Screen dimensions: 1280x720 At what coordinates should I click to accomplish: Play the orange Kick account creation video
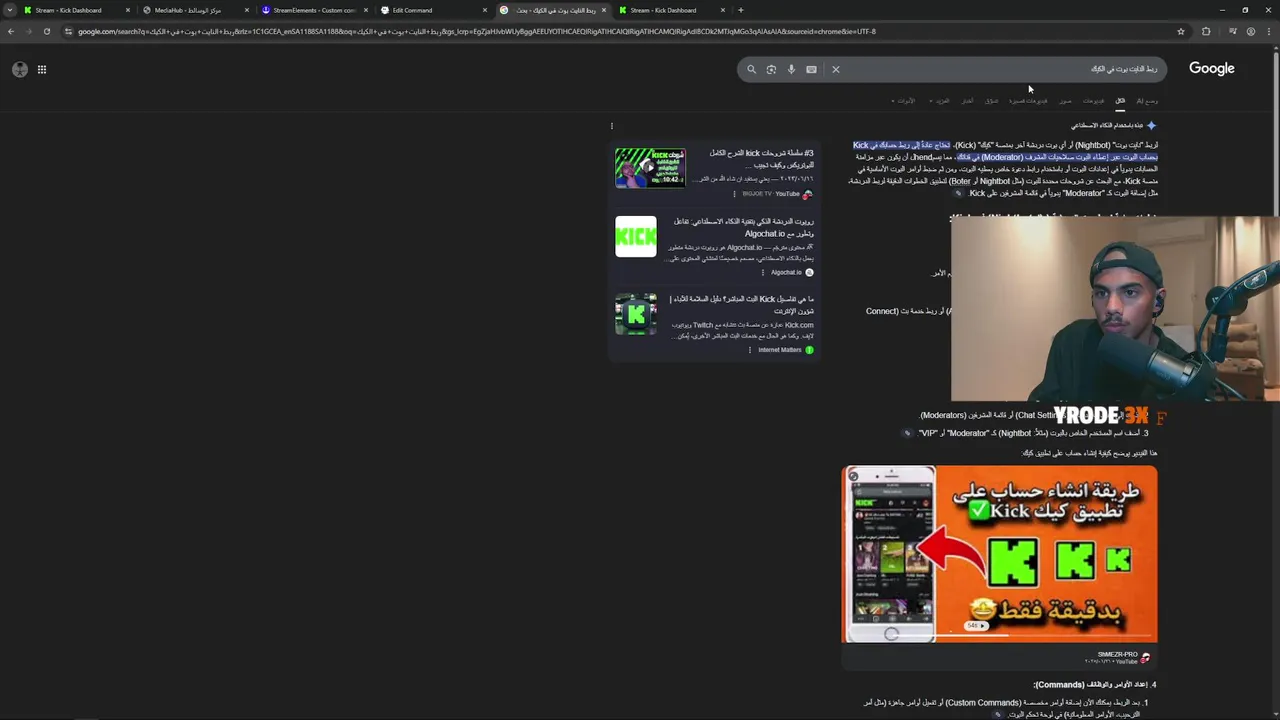(1000, 554)
